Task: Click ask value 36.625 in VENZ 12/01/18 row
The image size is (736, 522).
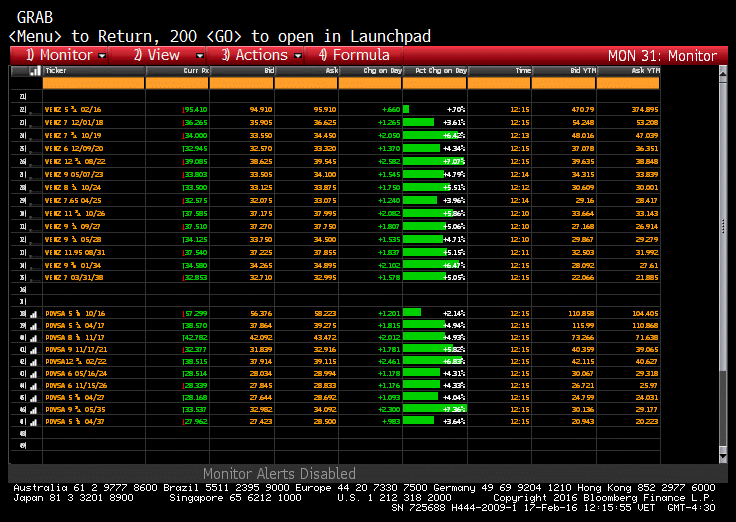Action: click(x=325, y=123)
